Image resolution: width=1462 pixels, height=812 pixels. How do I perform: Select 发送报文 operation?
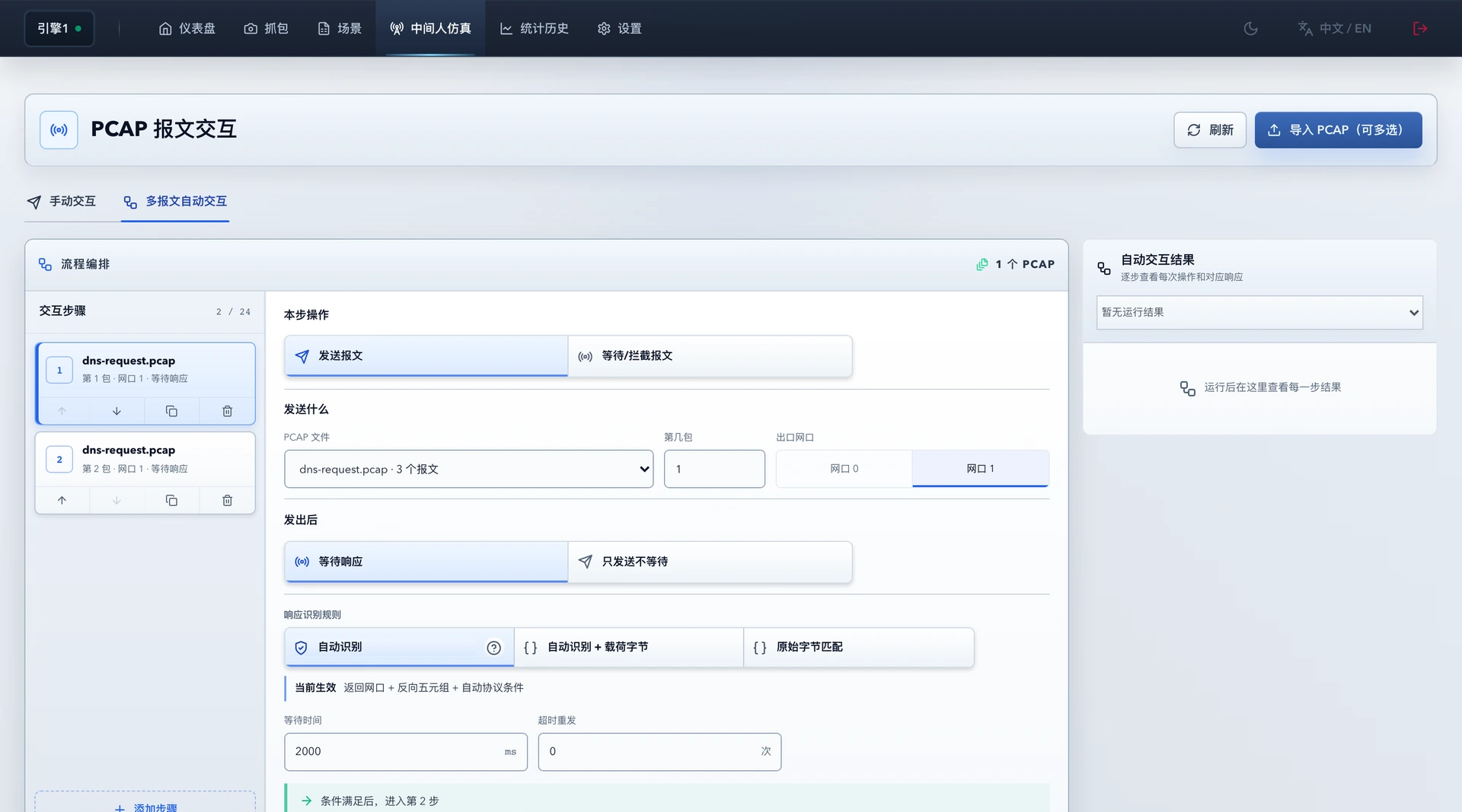tap(426, 356)
